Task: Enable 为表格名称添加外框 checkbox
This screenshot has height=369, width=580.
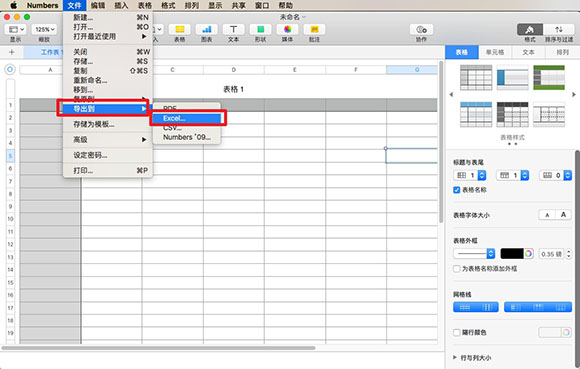Action: pyautogui.click(x=457, y=269)
